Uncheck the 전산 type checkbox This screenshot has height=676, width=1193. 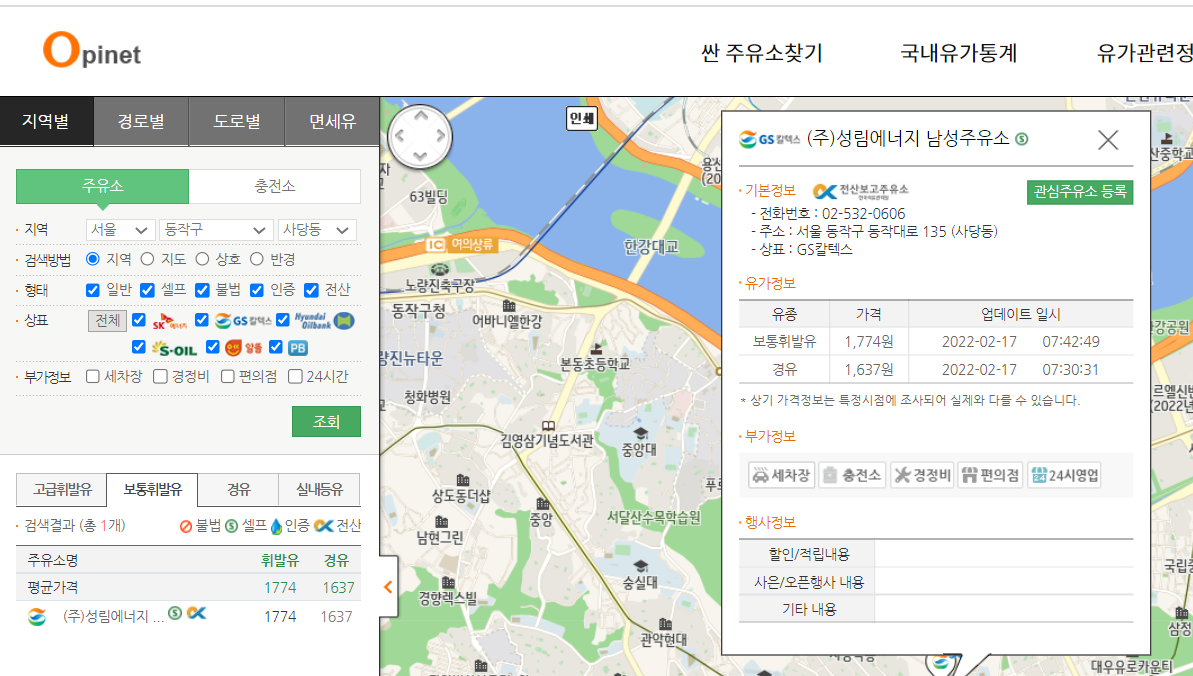tap(311, 290)
